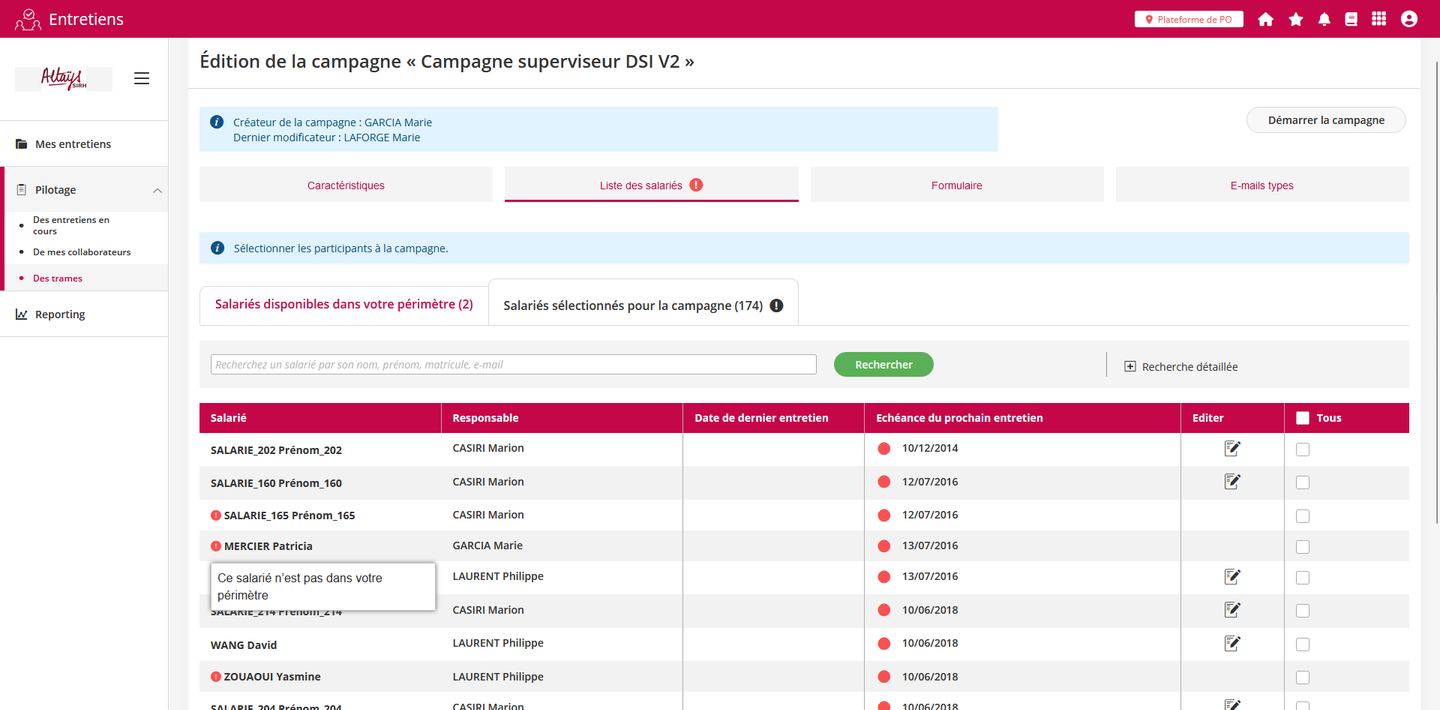The image size is (1440, 710).
Task: Collapse the Pilotage sidebar section
Action: 157,190
